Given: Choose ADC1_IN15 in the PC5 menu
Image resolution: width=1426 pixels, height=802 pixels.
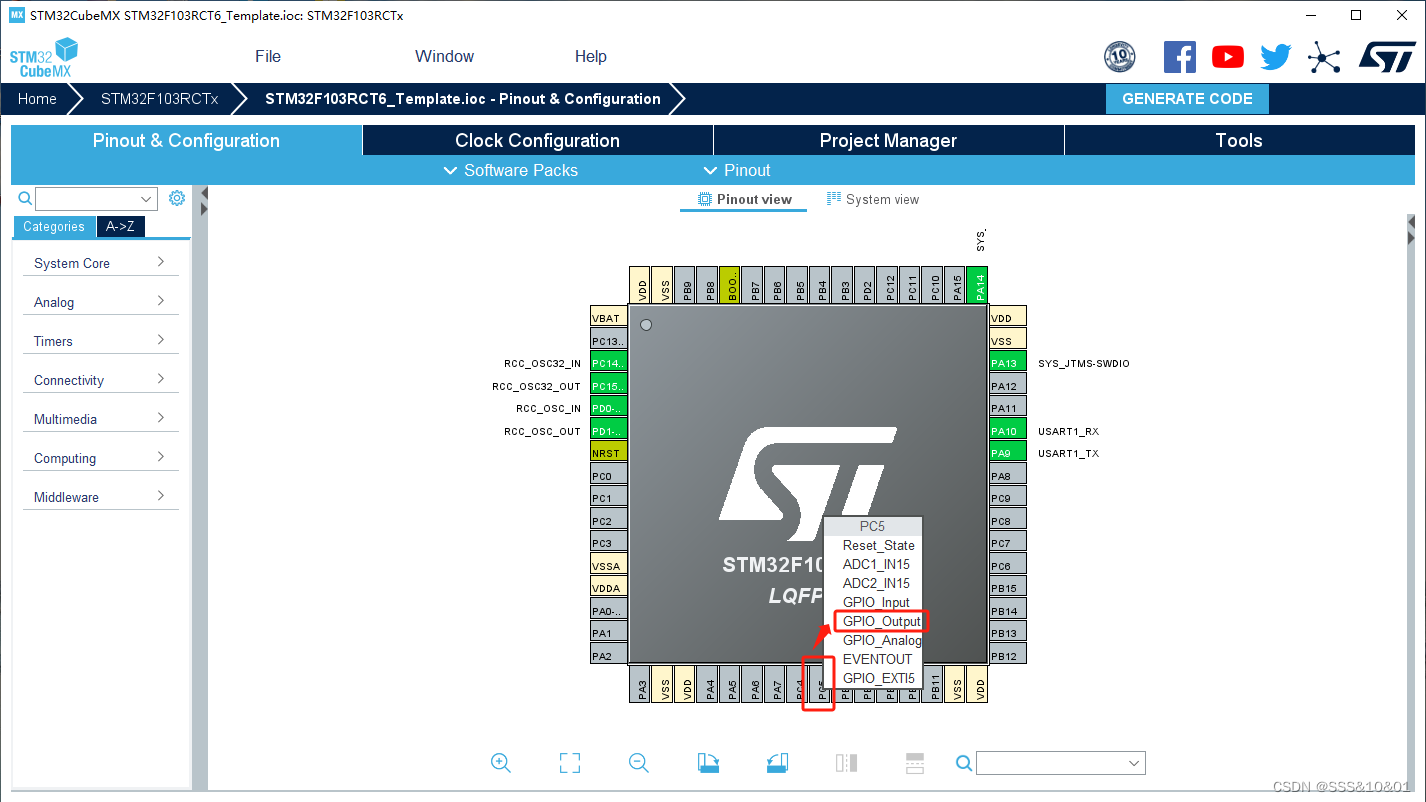Looking at the screenshot, I should [876, 564].
